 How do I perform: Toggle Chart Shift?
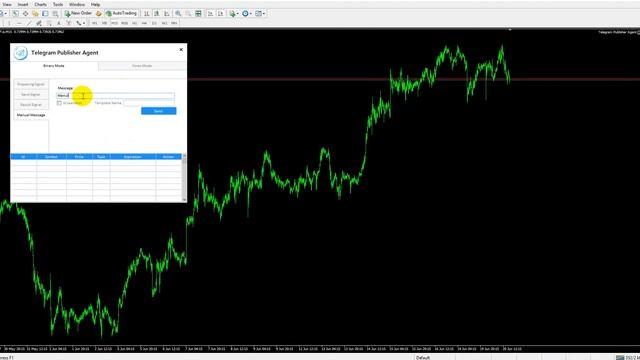(220, 13)
